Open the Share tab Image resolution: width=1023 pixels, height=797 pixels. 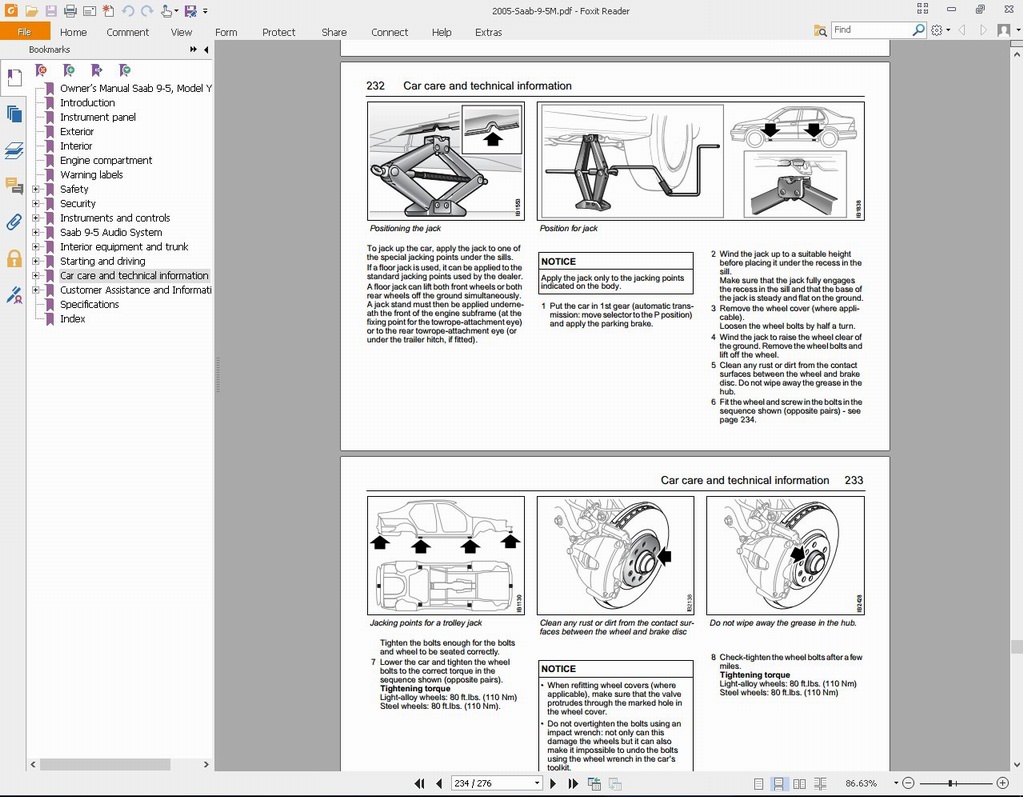(x=334, y=32)
